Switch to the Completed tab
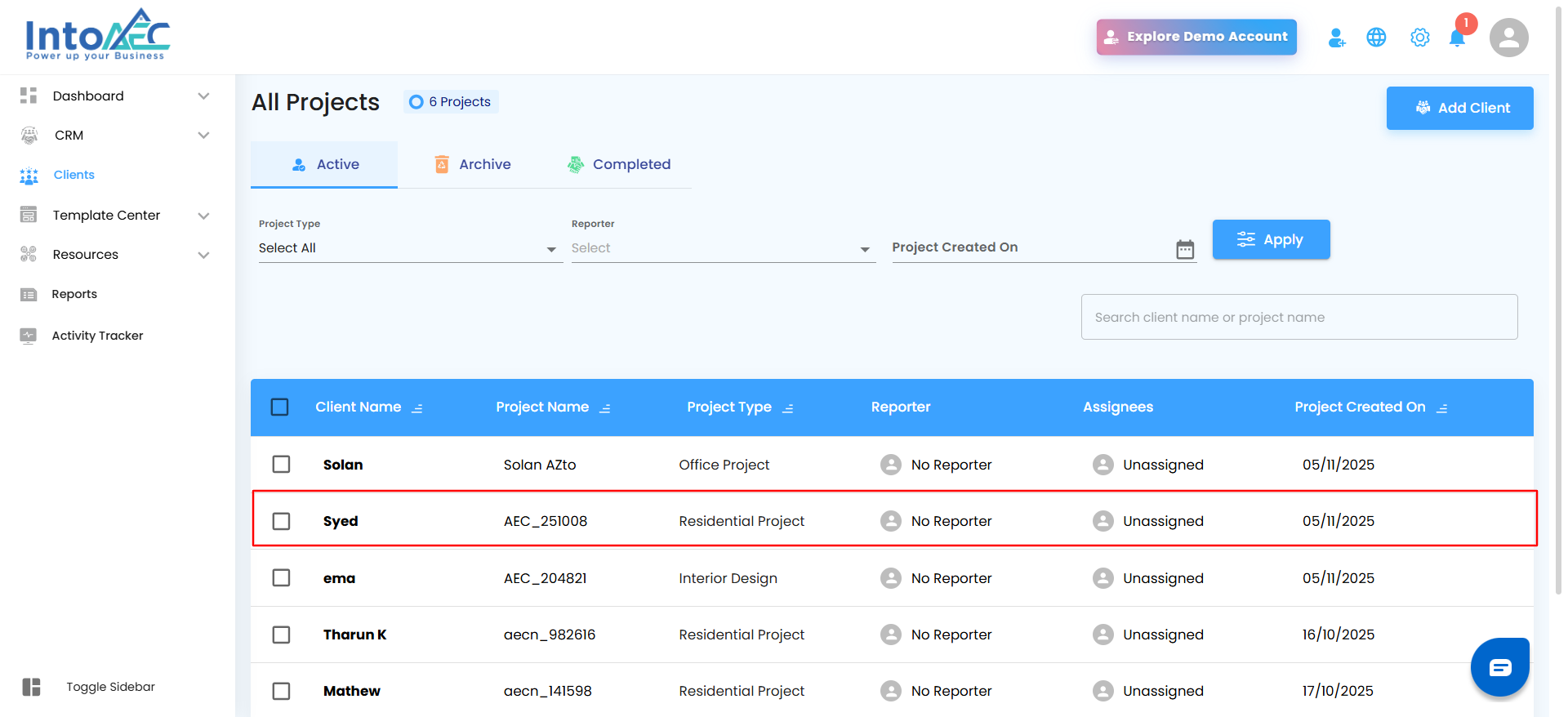The width and height of the screenshot is (1568, 717). [619, 164]
